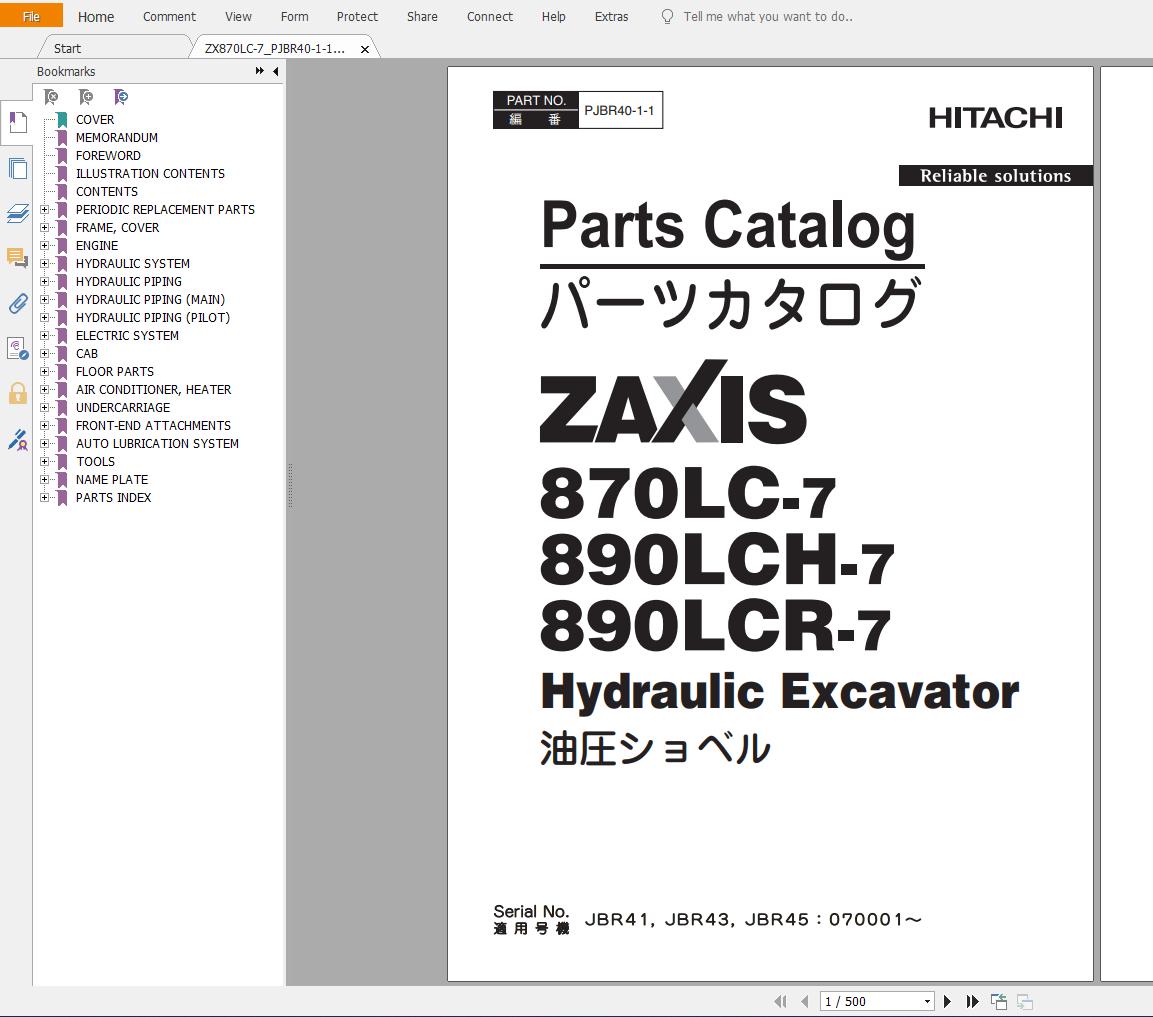Screen dimensions: 1153x1017
Task: Expand the bookmarks panel with double arrow
Action: (260, 71)
